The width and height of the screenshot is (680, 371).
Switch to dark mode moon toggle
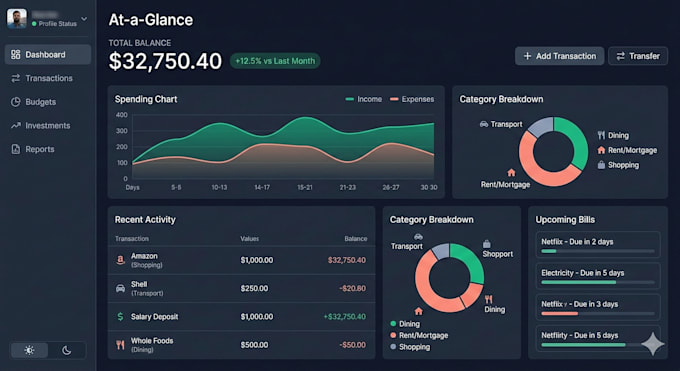coord(66,350)
